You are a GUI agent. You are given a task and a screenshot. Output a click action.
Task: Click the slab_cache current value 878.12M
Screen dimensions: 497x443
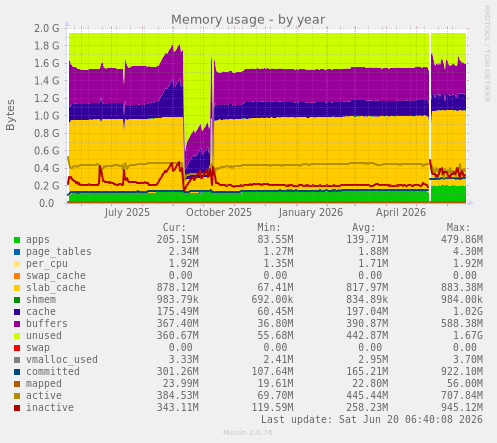(178, 288)
